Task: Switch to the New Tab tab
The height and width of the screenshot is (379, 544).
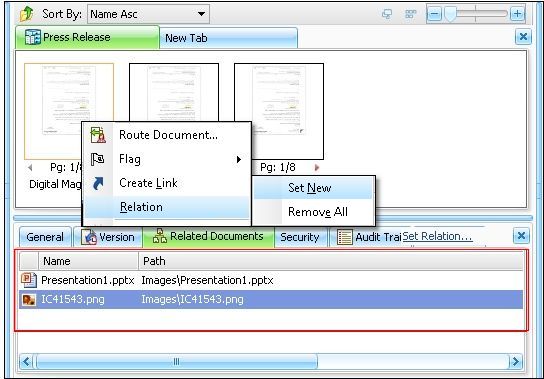Action: (228, 38)
